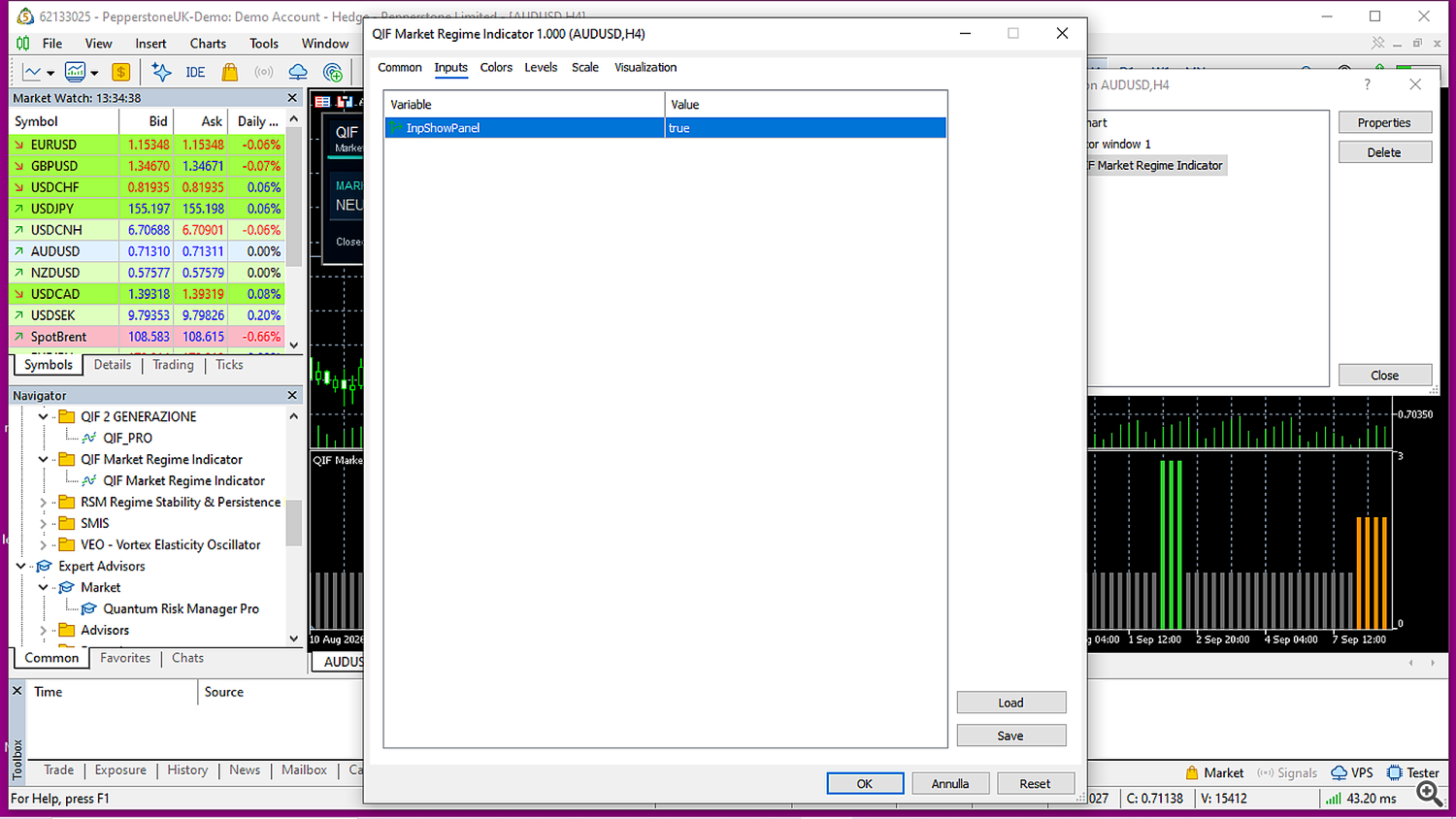
Task: Click the Tester chip icon in status bar
Action: point(1395,773)
